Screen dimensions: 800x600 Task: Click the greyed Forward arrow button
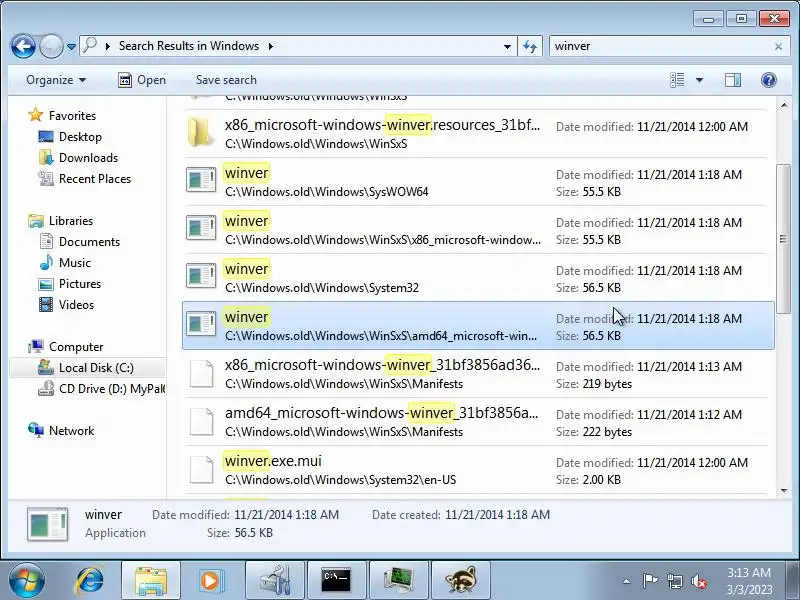(x=51, y=46)
